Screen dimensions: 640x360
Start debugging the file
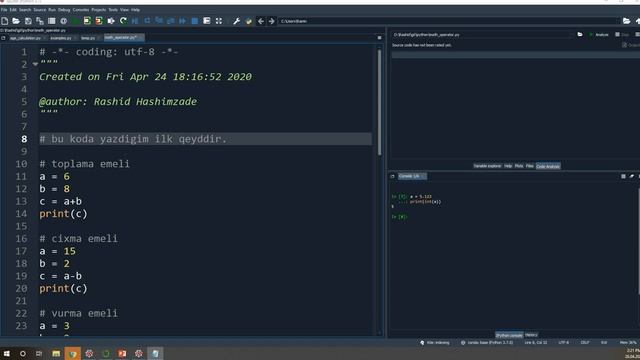pos(135,21)
